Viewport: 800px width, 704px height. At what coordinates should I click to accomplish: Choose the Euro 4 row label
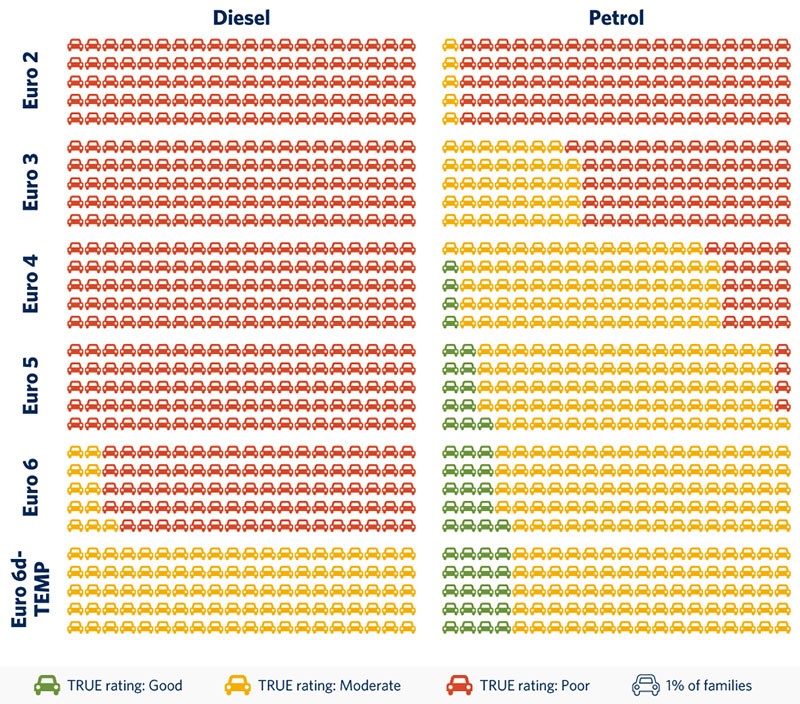31,285
